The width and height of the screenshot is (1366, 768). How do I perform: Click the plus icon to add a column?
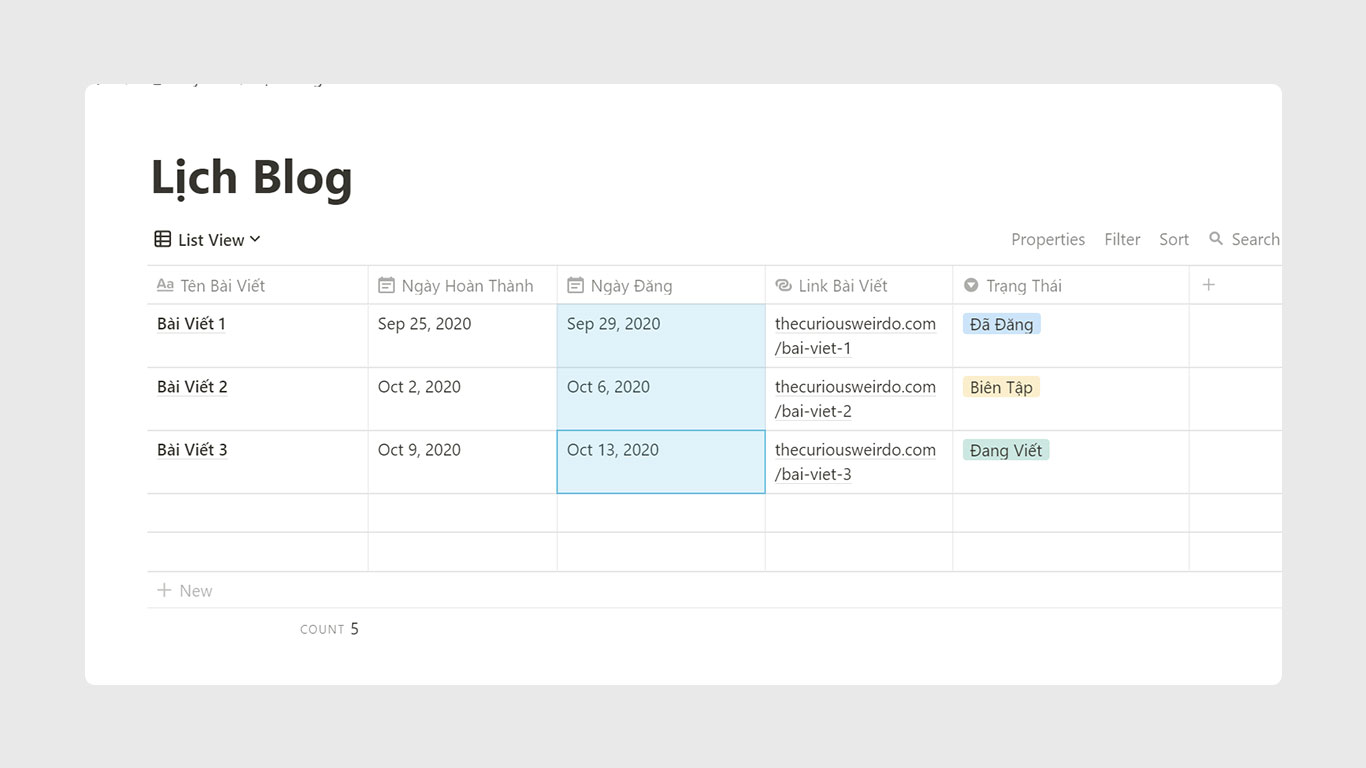click(1208, 285)
